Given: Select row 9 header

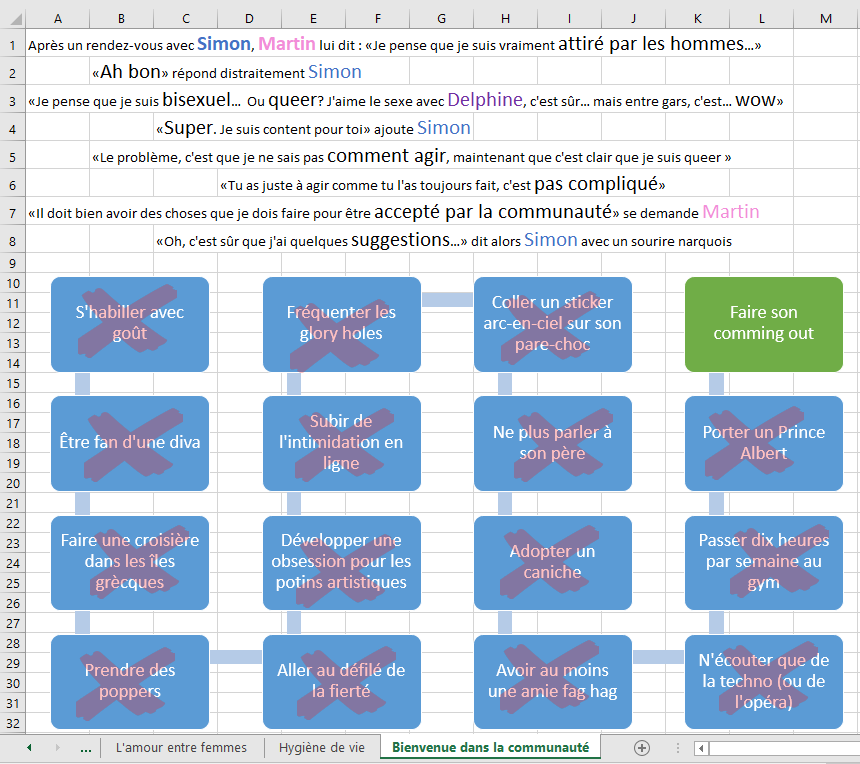Looking at the screenshot, I should 12,262.
